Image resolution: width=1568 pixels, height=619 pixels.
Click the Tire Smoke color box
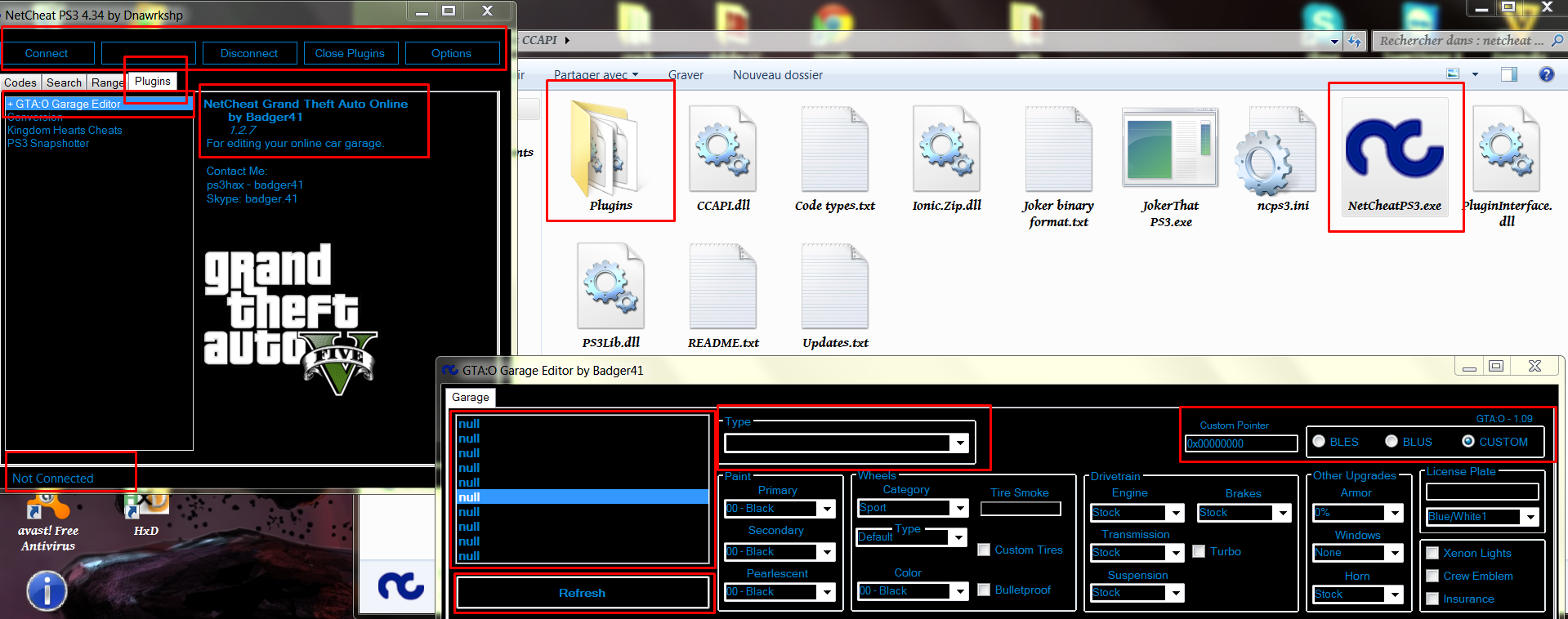pos(1021,509)
